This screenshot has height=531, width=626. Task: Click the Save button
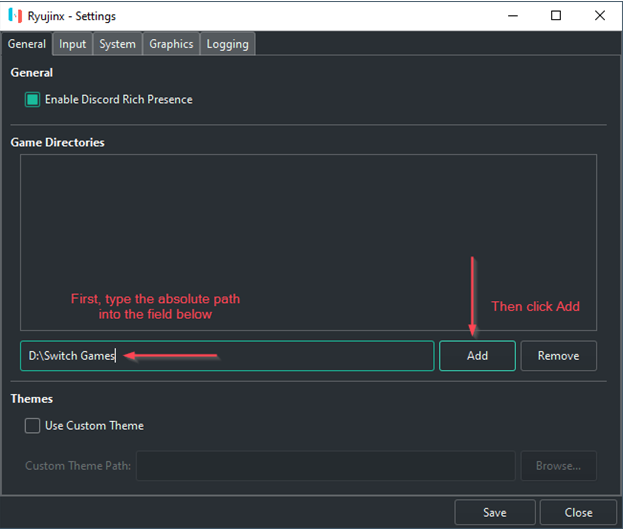coord(495,513)
